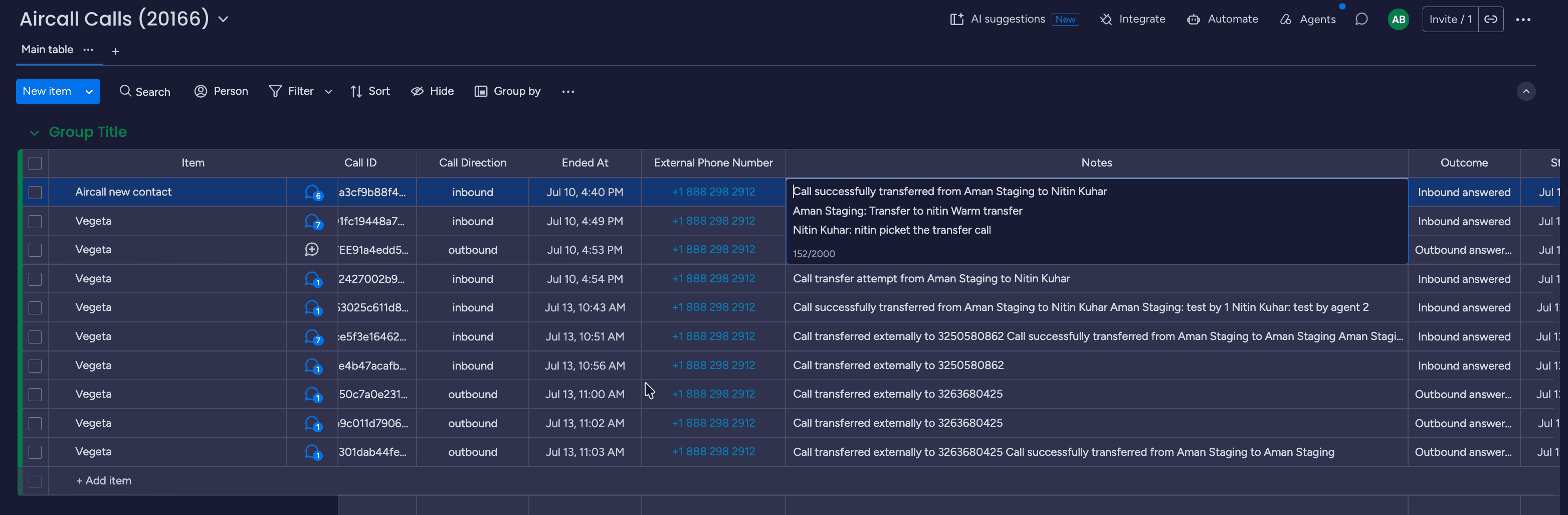Image resolution: width=1568 pixels, height=515 pixels.
Task: Check the Vegeta row ending Jul 13, 10:43 AM
Action: (35, 308)
